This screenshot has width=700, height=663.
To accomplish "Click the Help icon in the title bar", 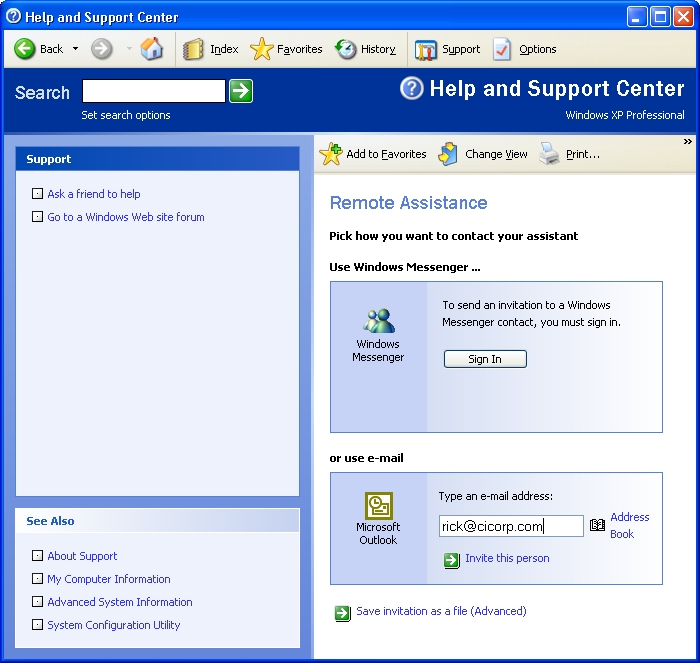I will click(x=13, y=17).
